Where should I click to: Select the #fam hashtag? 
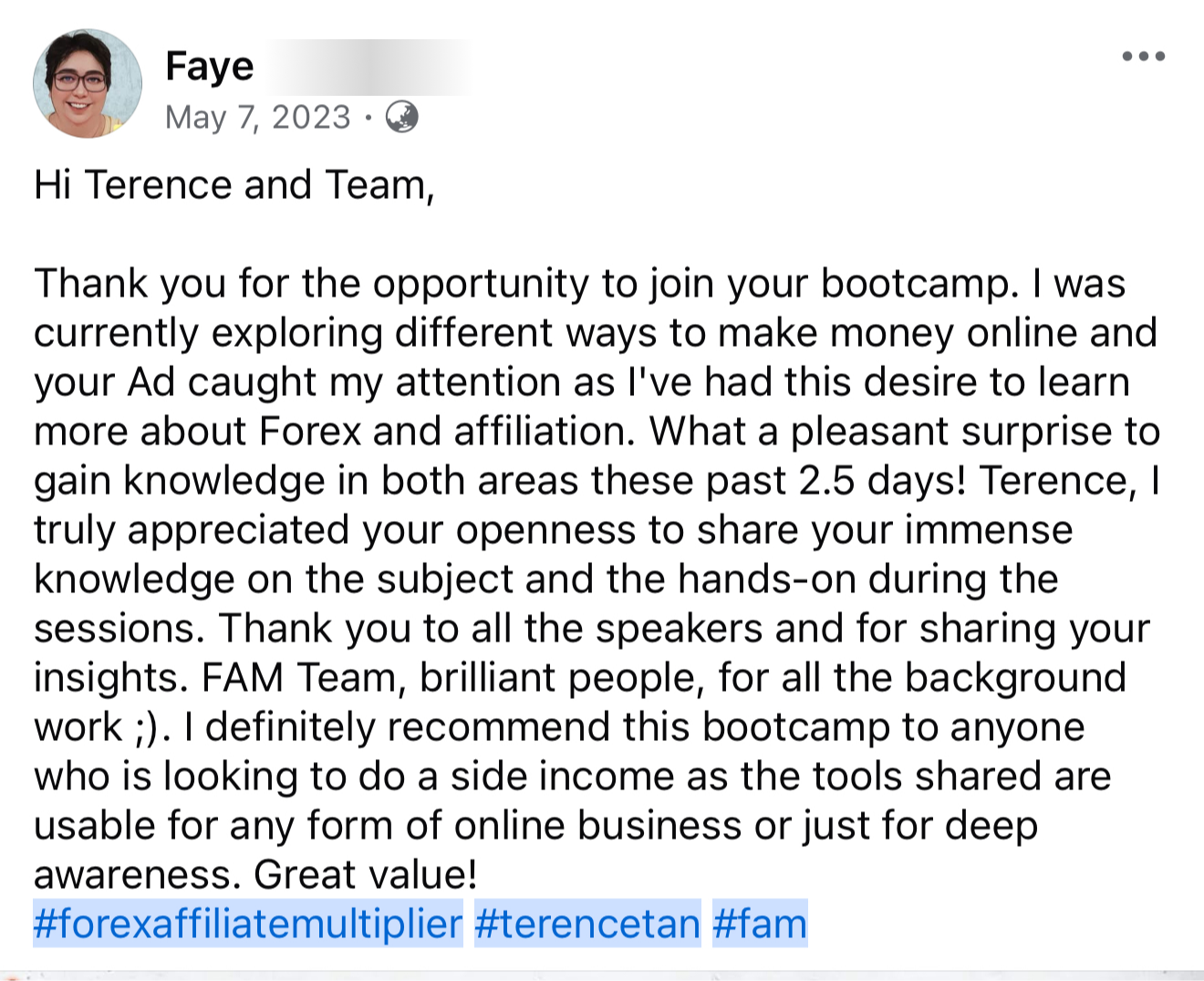[760, 924]
